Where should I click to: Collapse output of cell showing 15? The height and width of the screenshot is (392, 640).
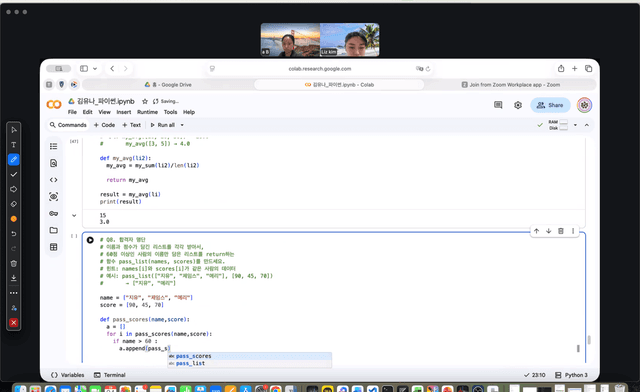tap(74, 215)
